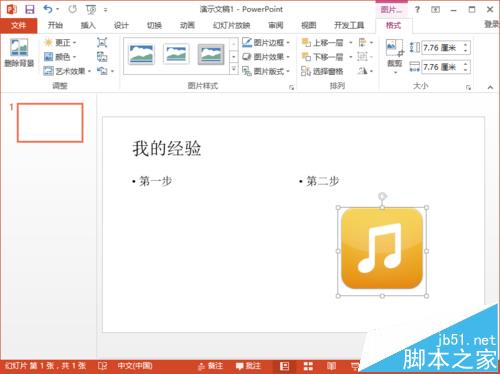Switch to the Insert (插入) tab
The image size is (500, 374).
click(x=88, y=25)
